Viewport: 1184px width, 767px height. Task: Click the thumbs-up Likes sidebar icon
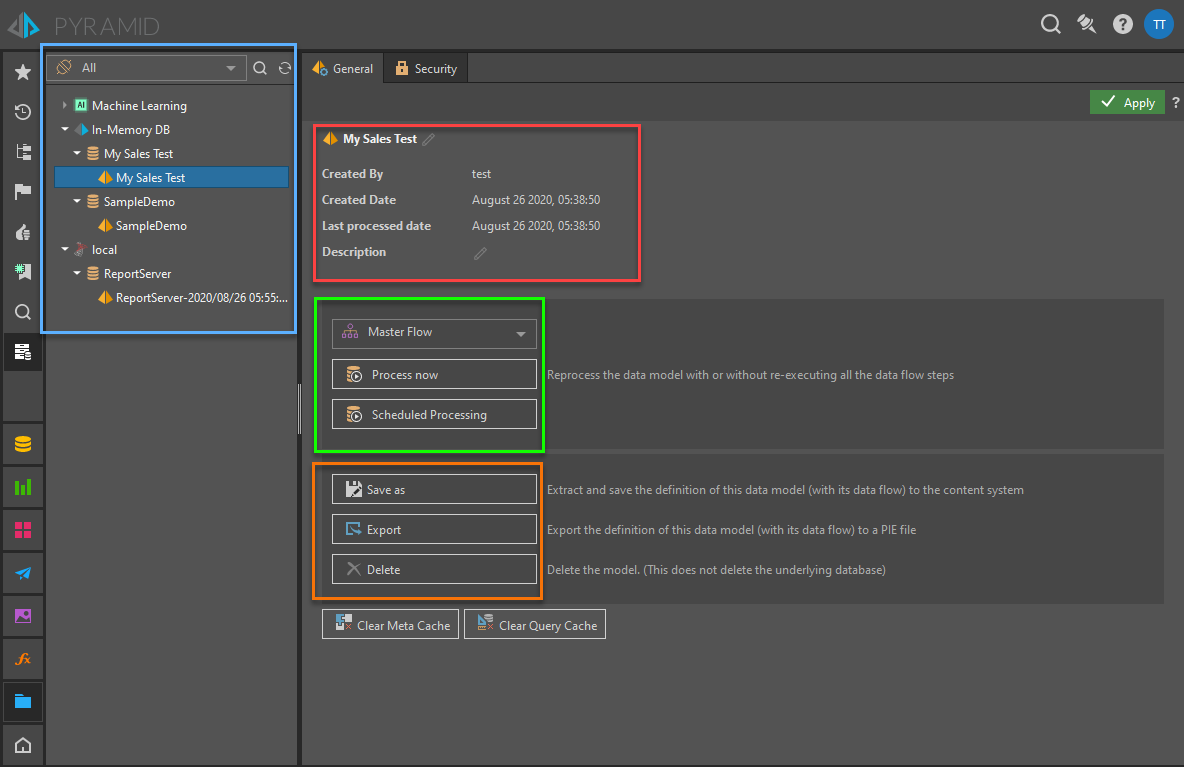click(x=23, y=232)
